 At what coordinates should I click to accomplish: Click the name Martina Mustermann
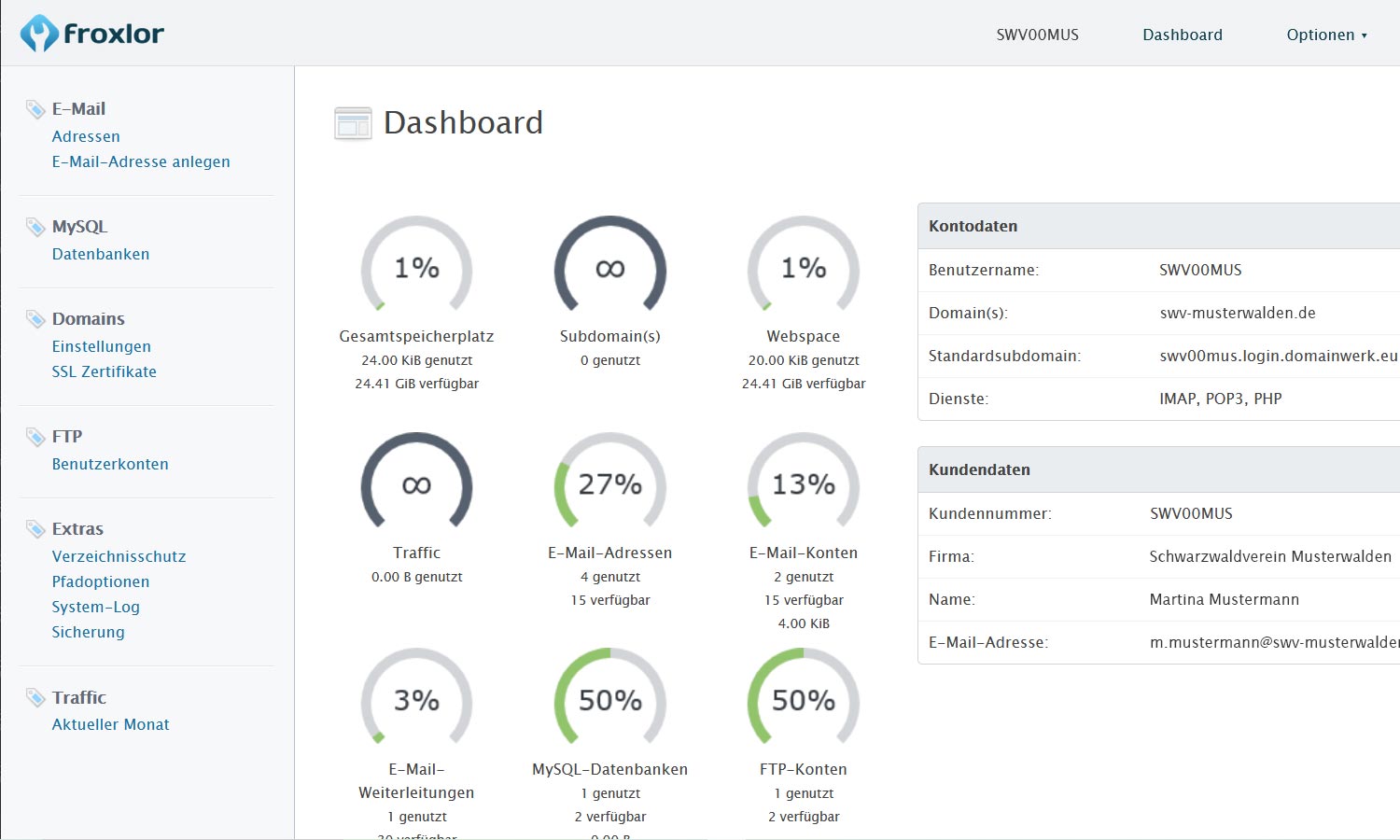point(1225,599)
